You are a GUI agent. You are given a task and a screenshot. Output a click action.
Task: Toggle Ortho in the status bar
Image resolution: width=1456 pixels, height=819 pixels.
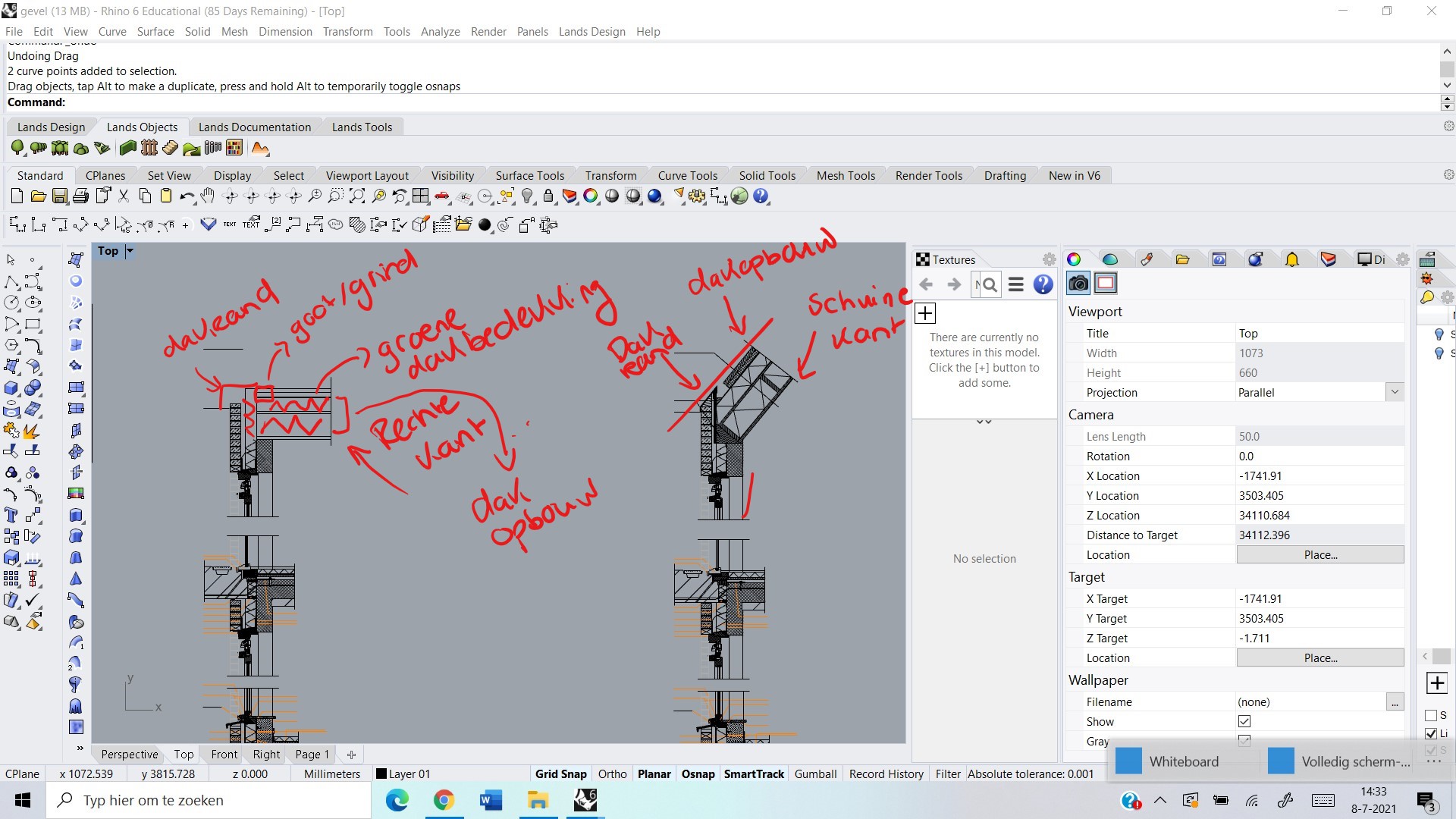click(x=612, y=773)
